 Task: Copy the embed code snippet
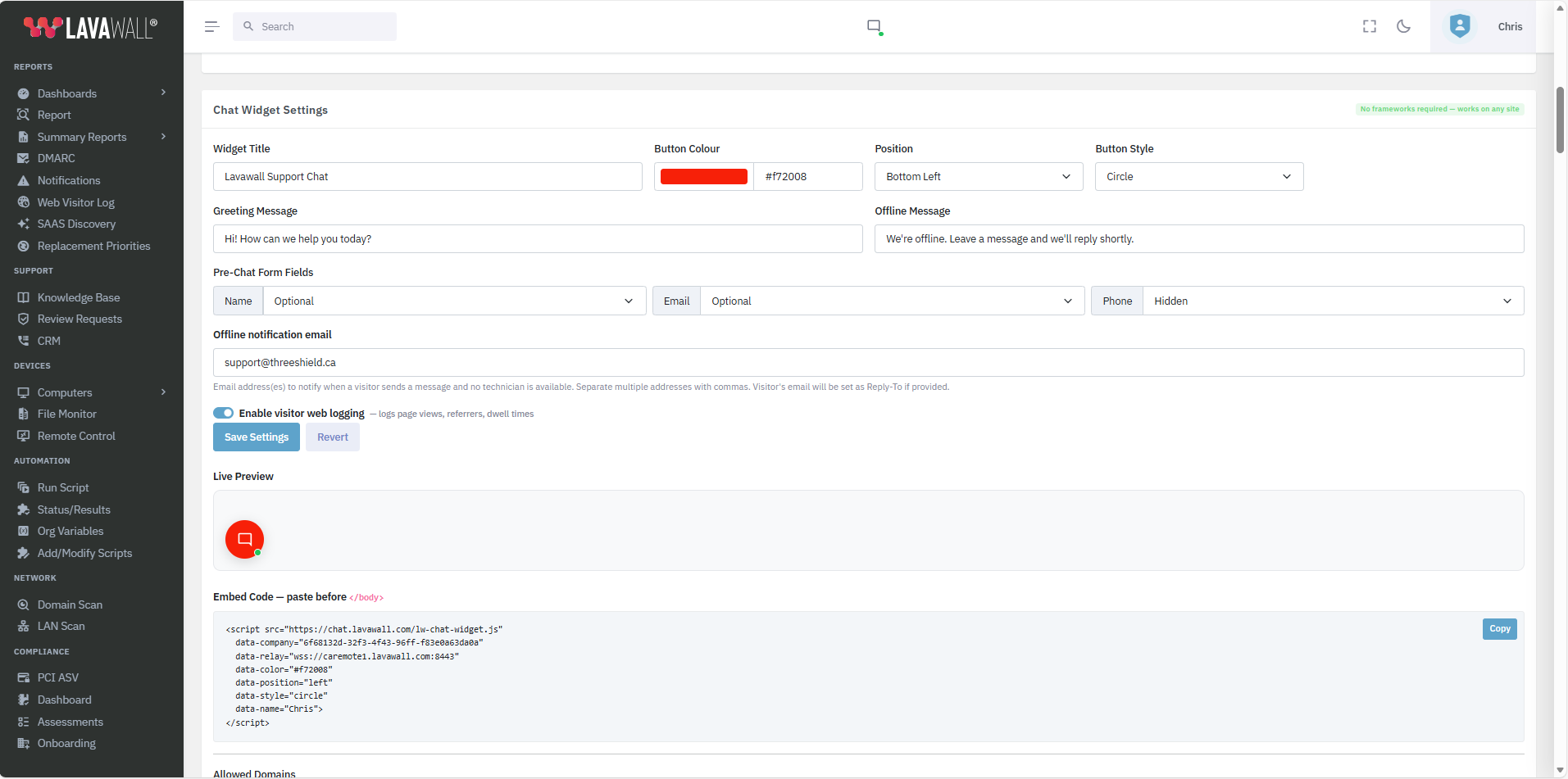pos(1498,629)
